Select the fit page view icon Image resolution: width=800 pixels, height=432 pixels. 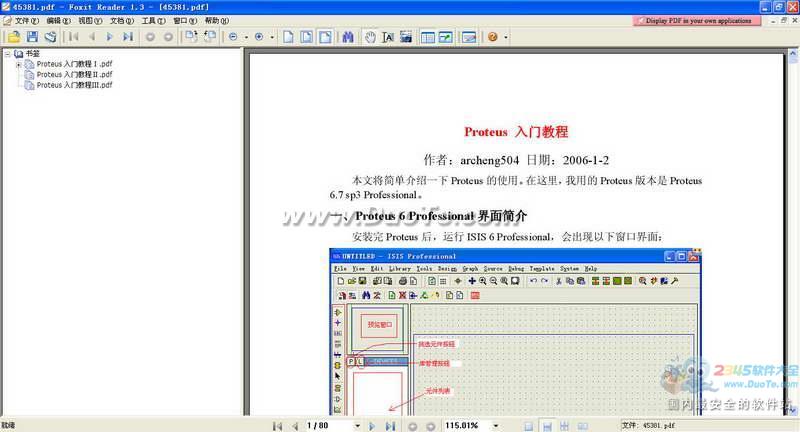tap(307, 37)
